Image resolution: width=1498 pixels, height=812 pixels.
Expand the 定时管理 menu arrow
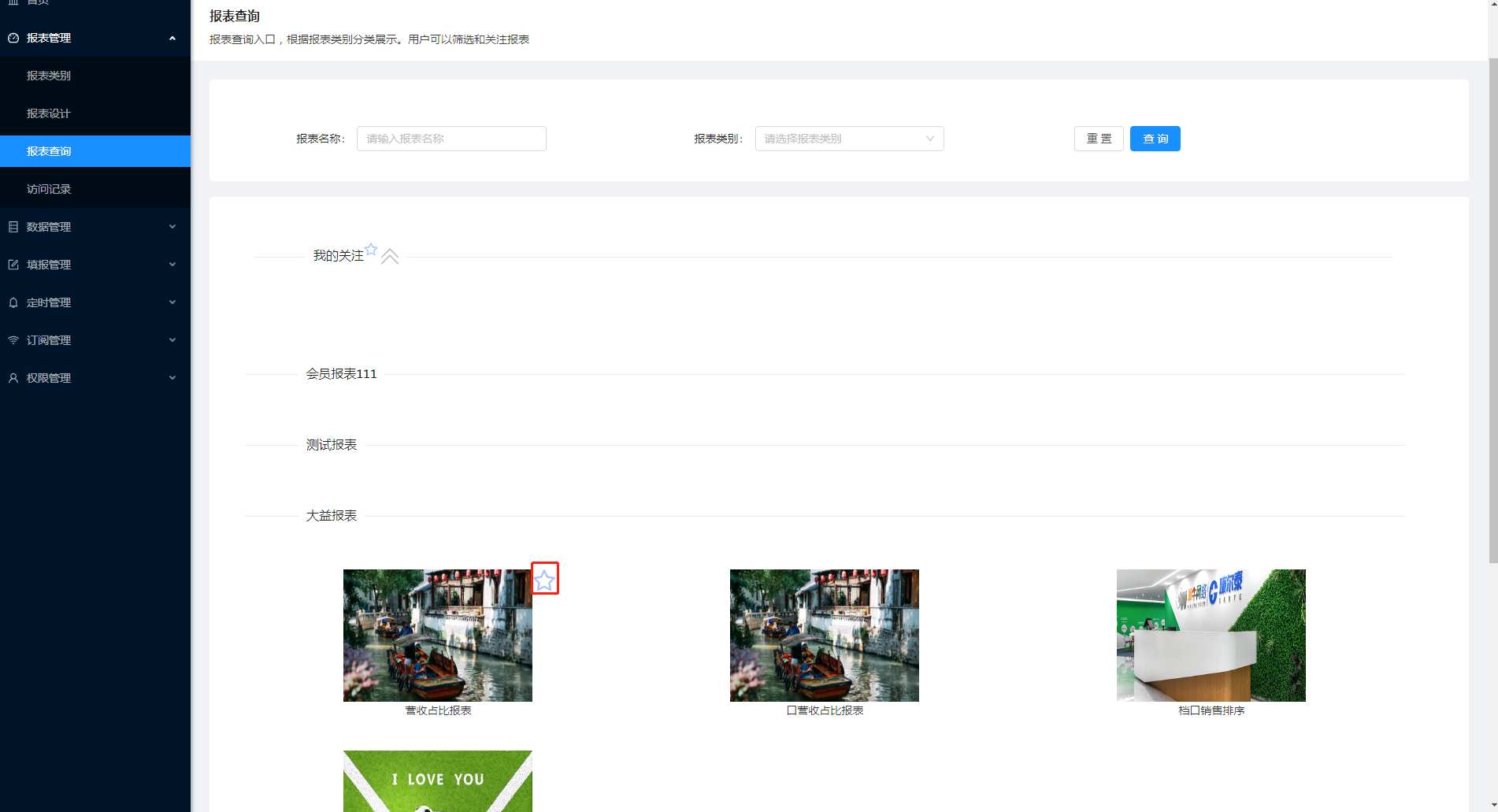click(x=172, y=302)
